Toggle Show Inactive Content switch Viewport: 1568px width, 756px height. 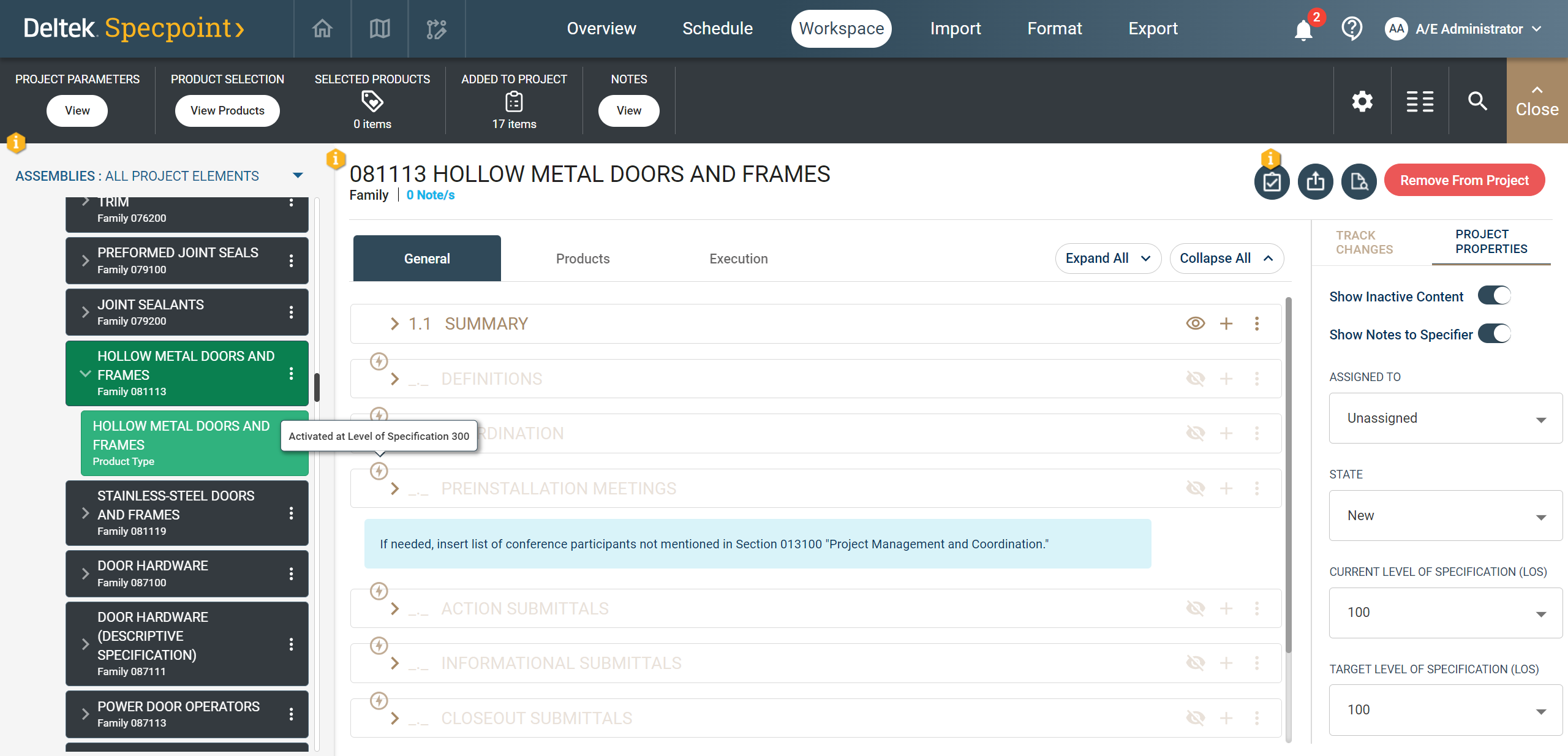point(1494,296)
